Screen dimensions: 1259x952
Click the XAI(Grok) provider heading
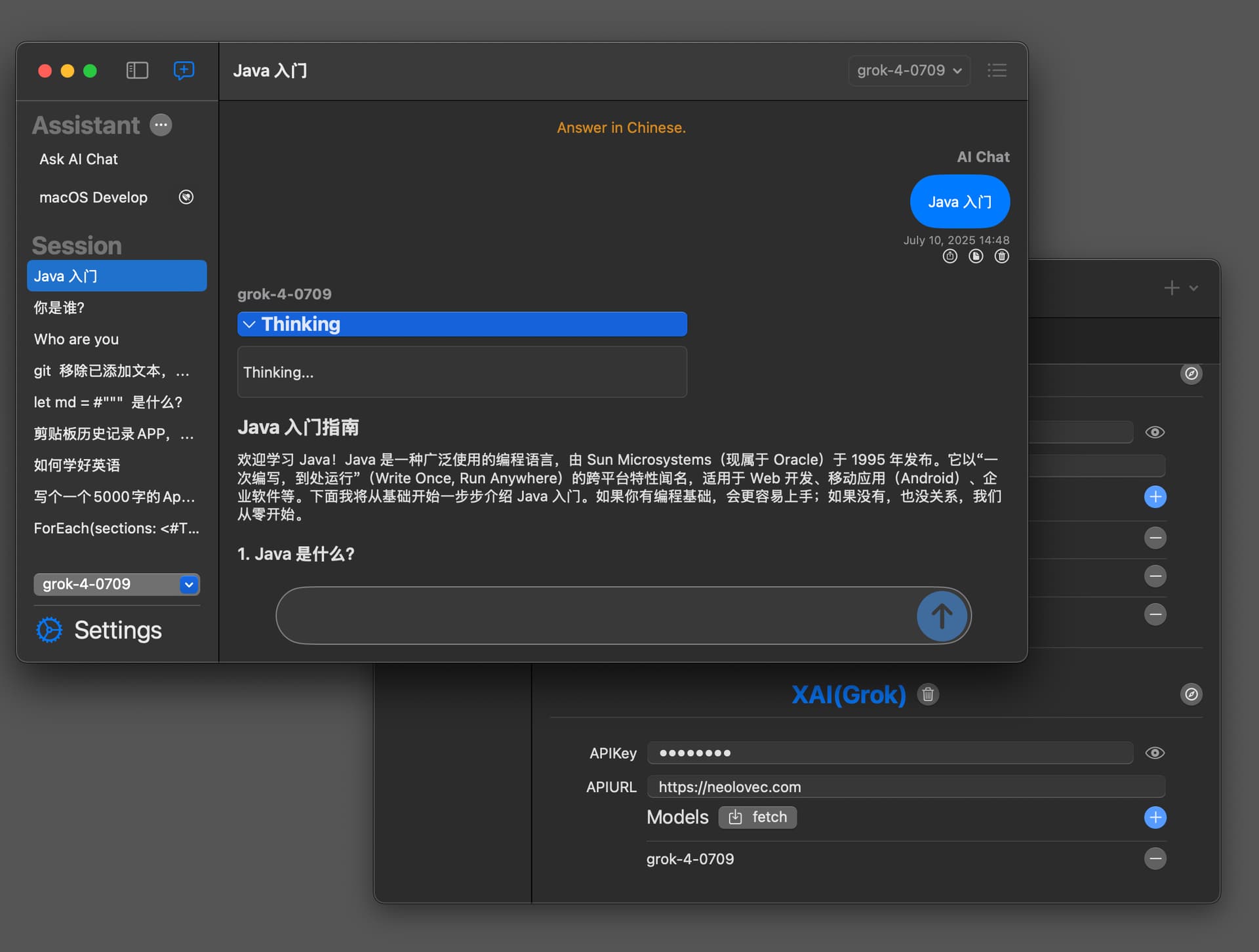pos(849,694)
